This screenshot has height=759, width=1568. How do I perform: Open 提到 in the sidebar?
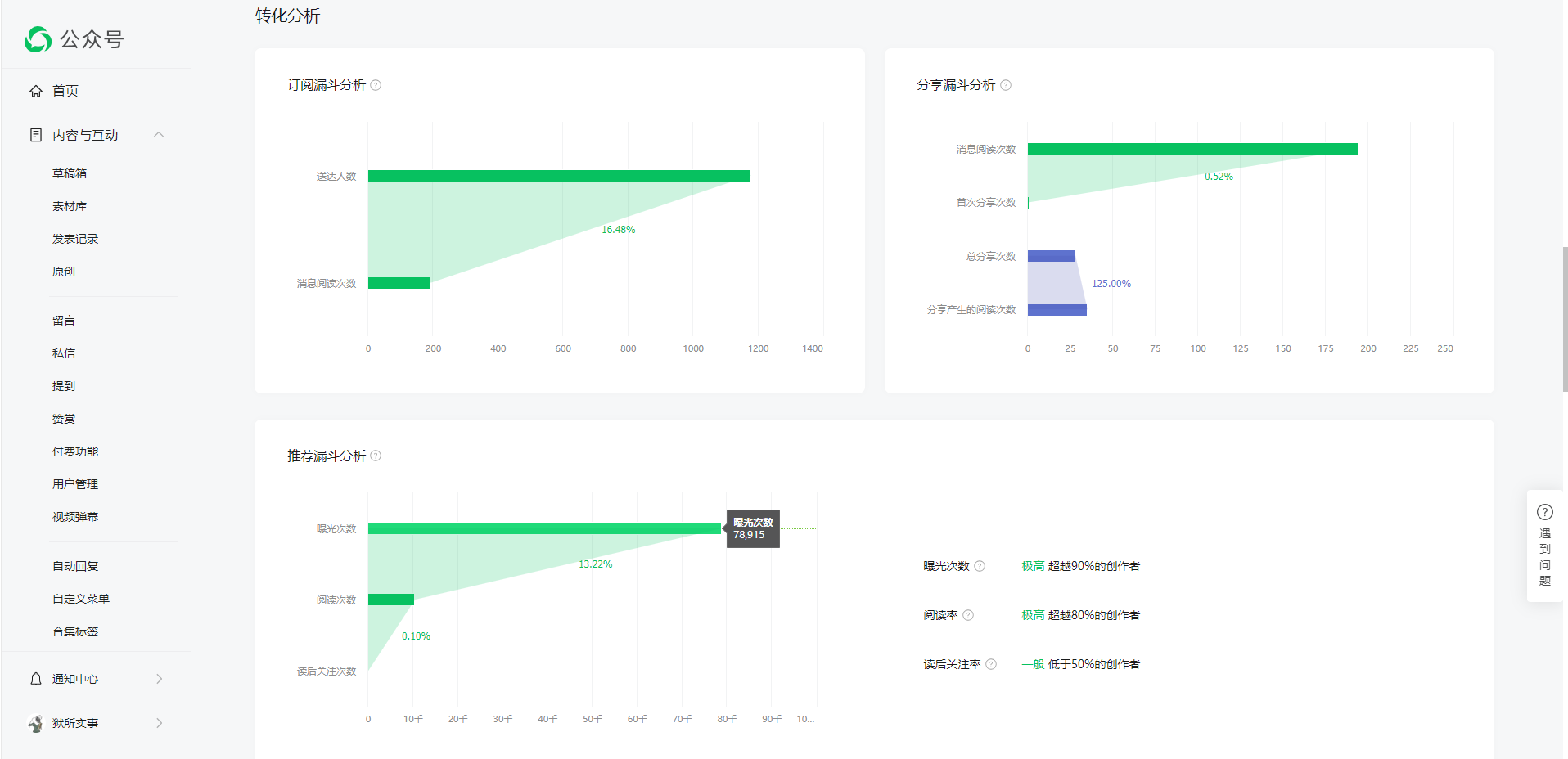[64, 386]
